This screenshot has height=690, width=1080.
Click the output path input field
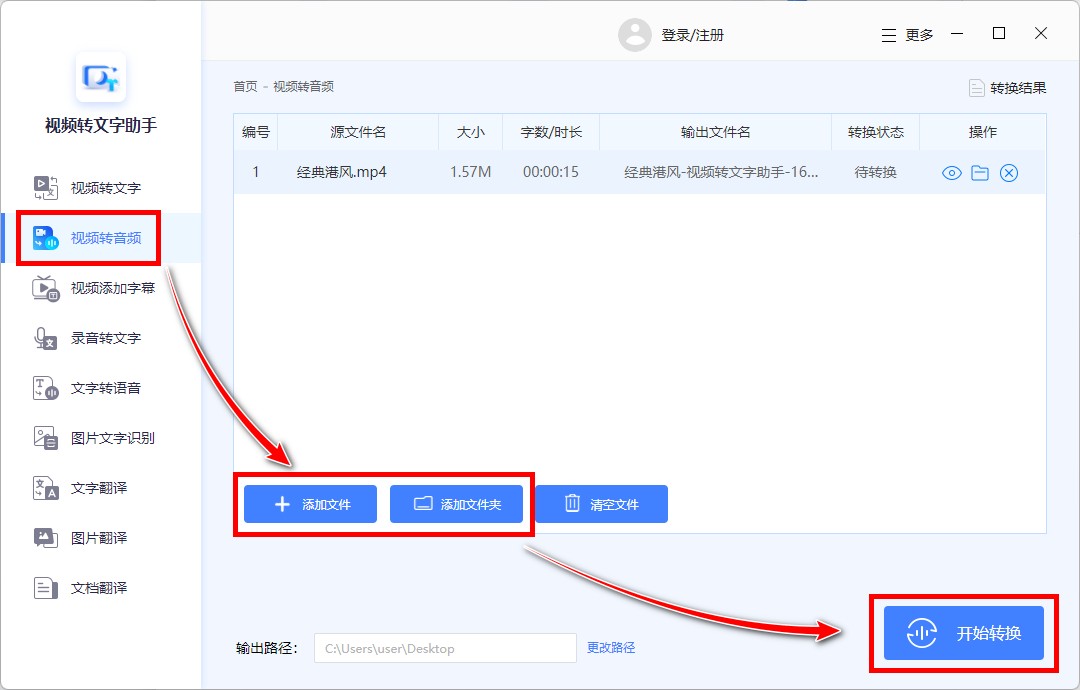[445, 648]
